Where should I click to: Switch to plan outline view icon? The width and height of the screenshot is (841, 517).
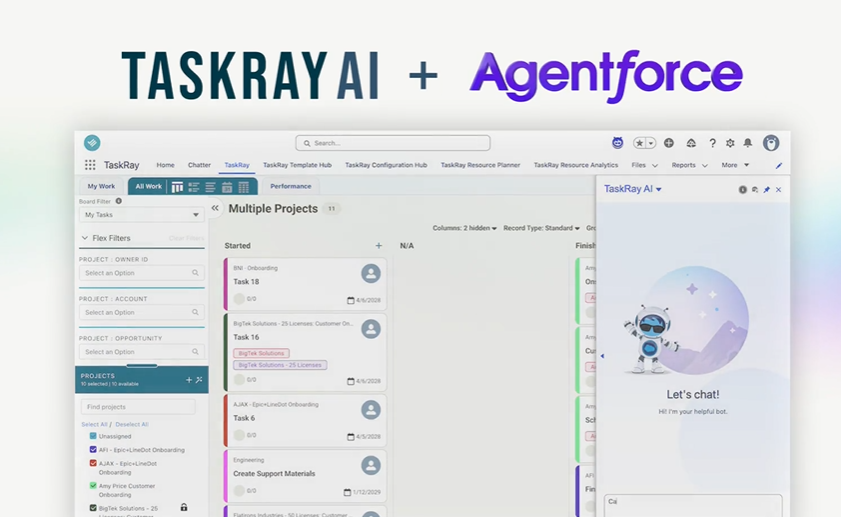[x=210, y=187]
